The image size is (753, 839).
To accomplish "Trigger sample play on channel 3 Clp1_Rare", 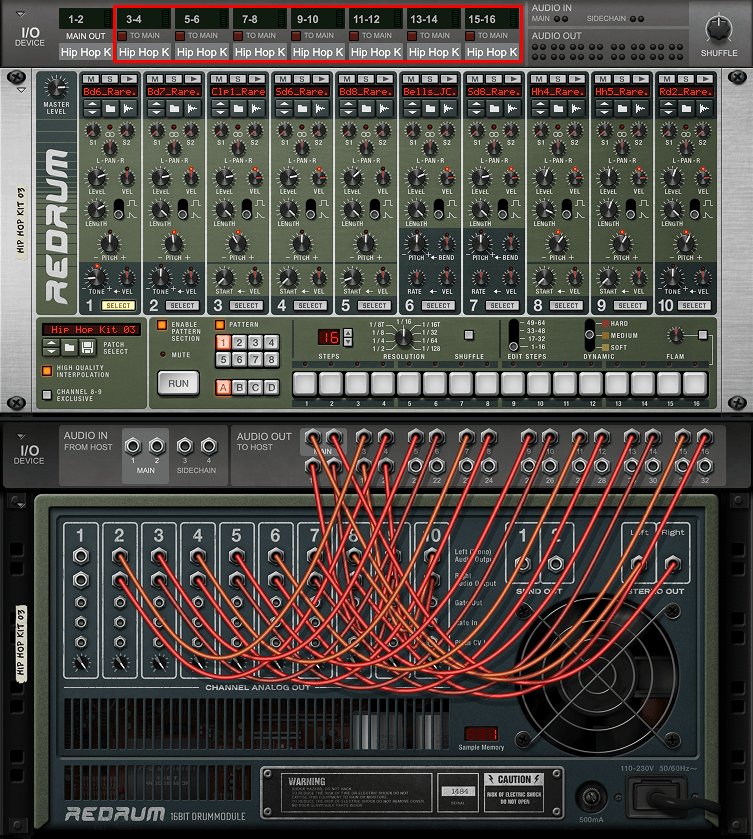I will [x=256, y=79].
